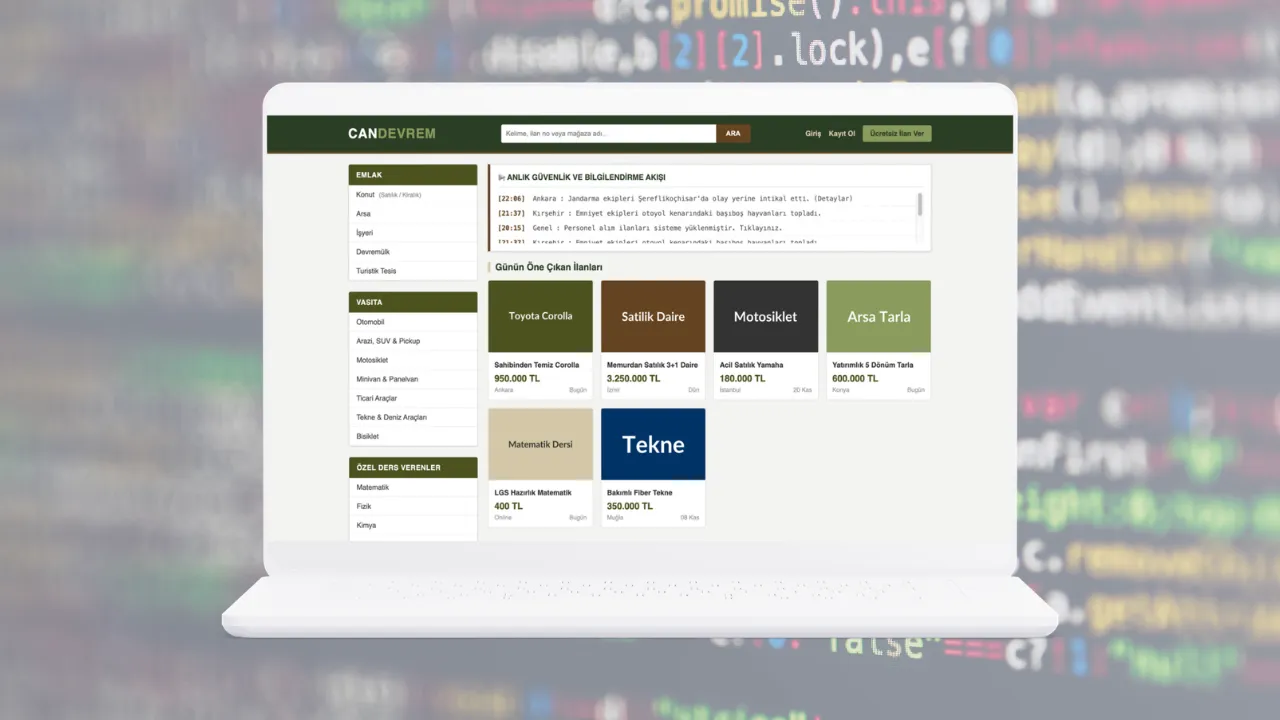Screen dimensions: 1280x720
Task: Click the Matematik Dersi listing thumbnail
Action: point(541,444)
